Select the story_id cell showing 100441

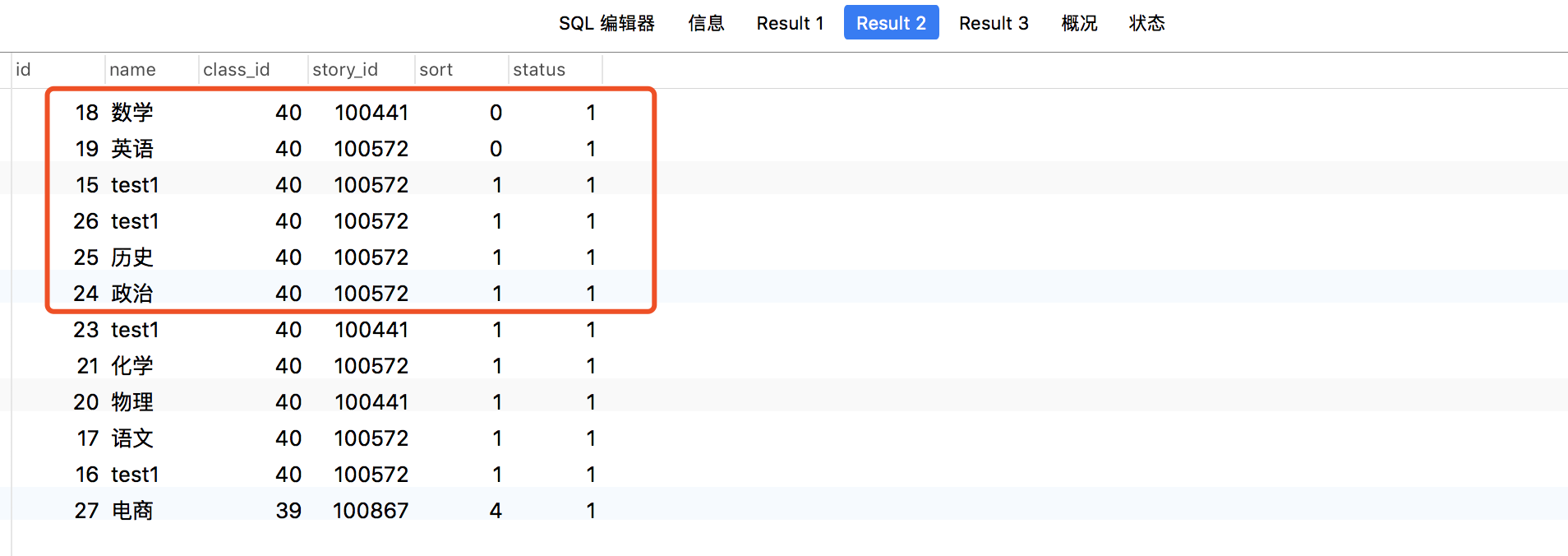click(371, 113)
